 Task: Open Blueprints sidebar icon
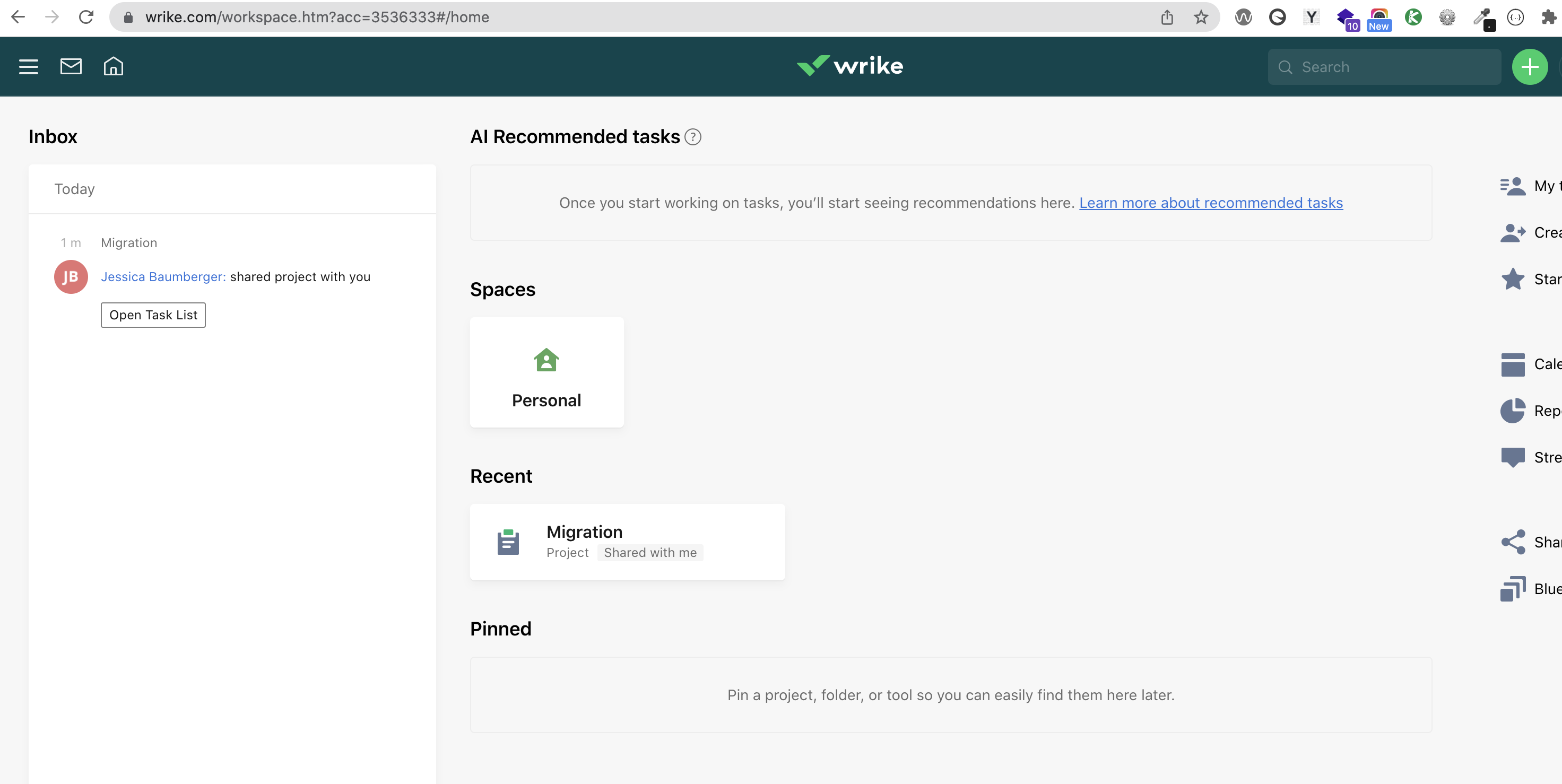(1513, 589)
